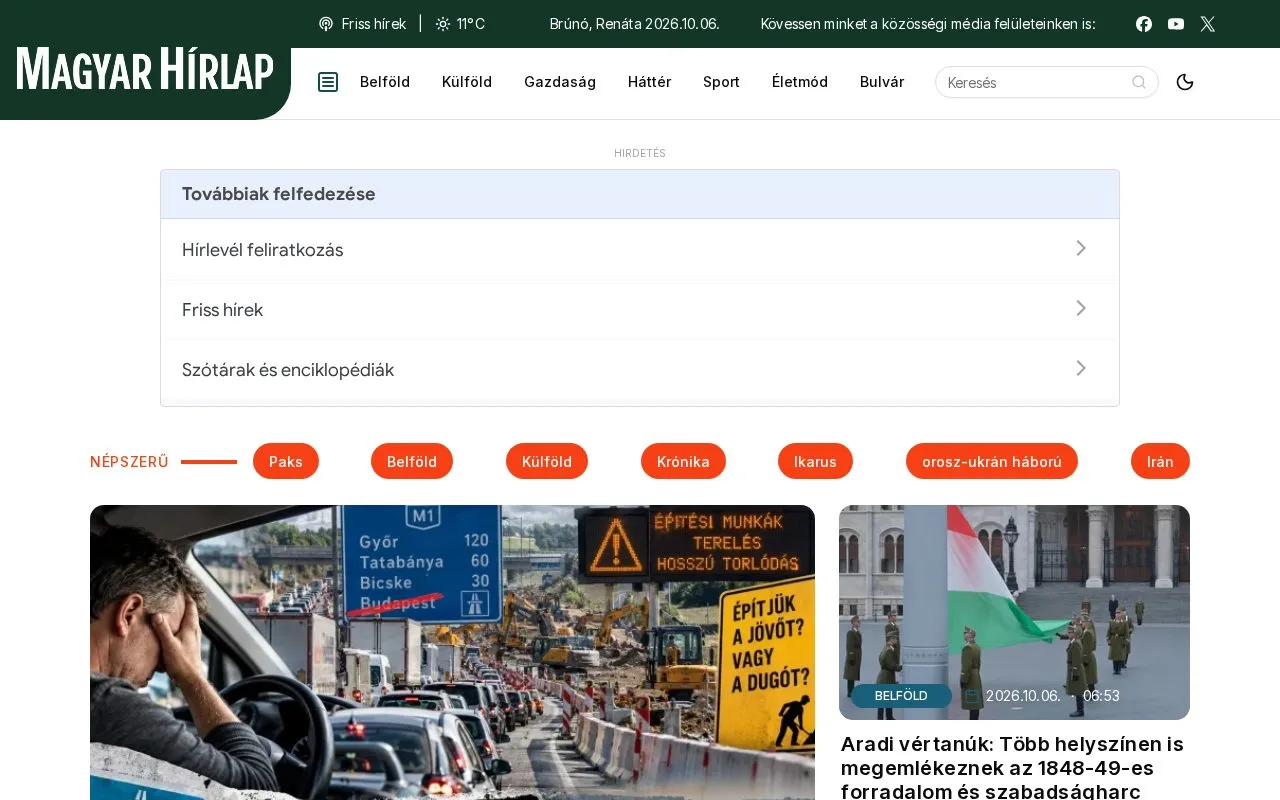Open the full menu list icon
Viewport: 1280px width, 800px height.
click(328, 82)
